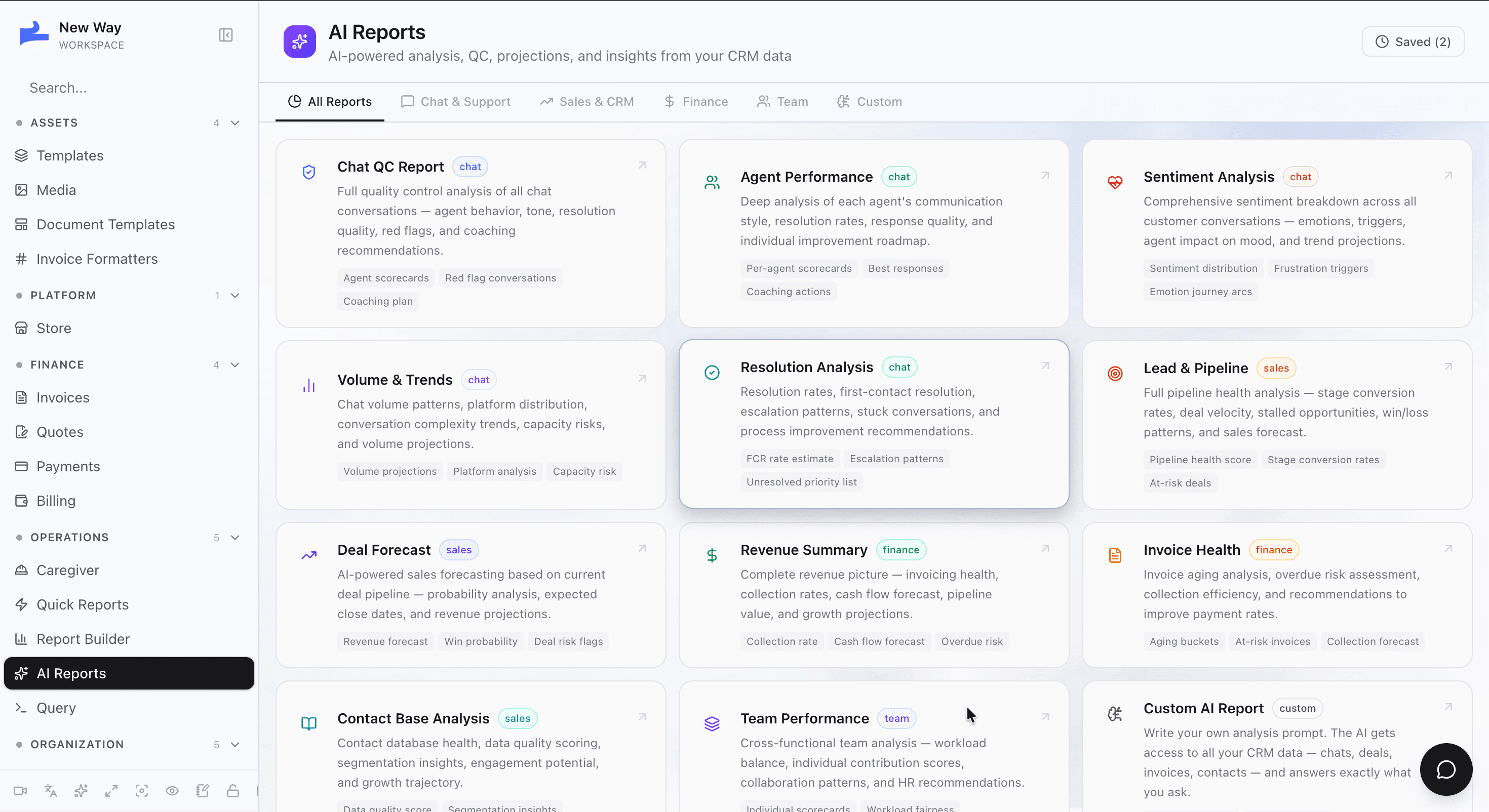Open Templates in the sidebar

click(129, 155)
